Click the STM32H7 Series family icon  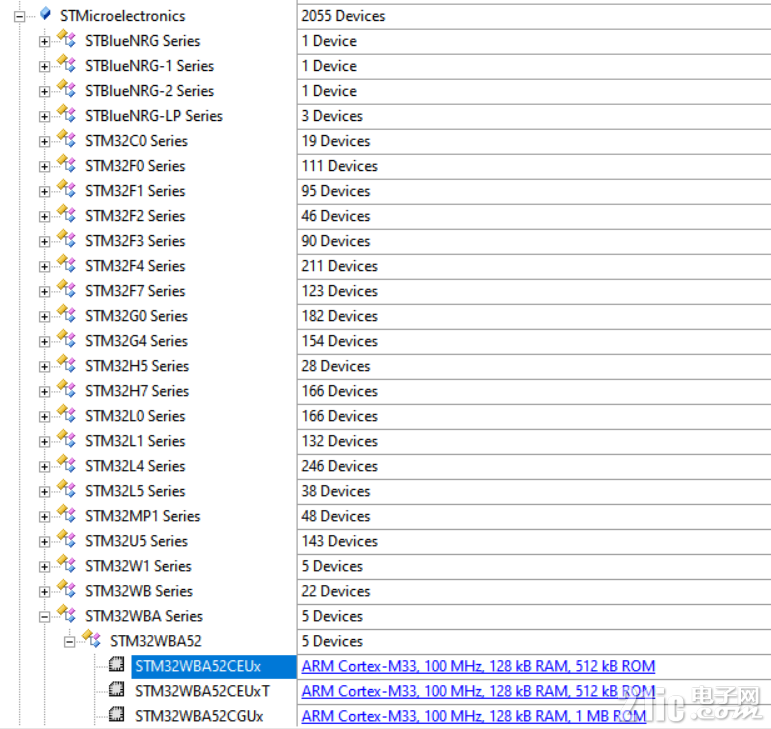click(x=66, y=389)
